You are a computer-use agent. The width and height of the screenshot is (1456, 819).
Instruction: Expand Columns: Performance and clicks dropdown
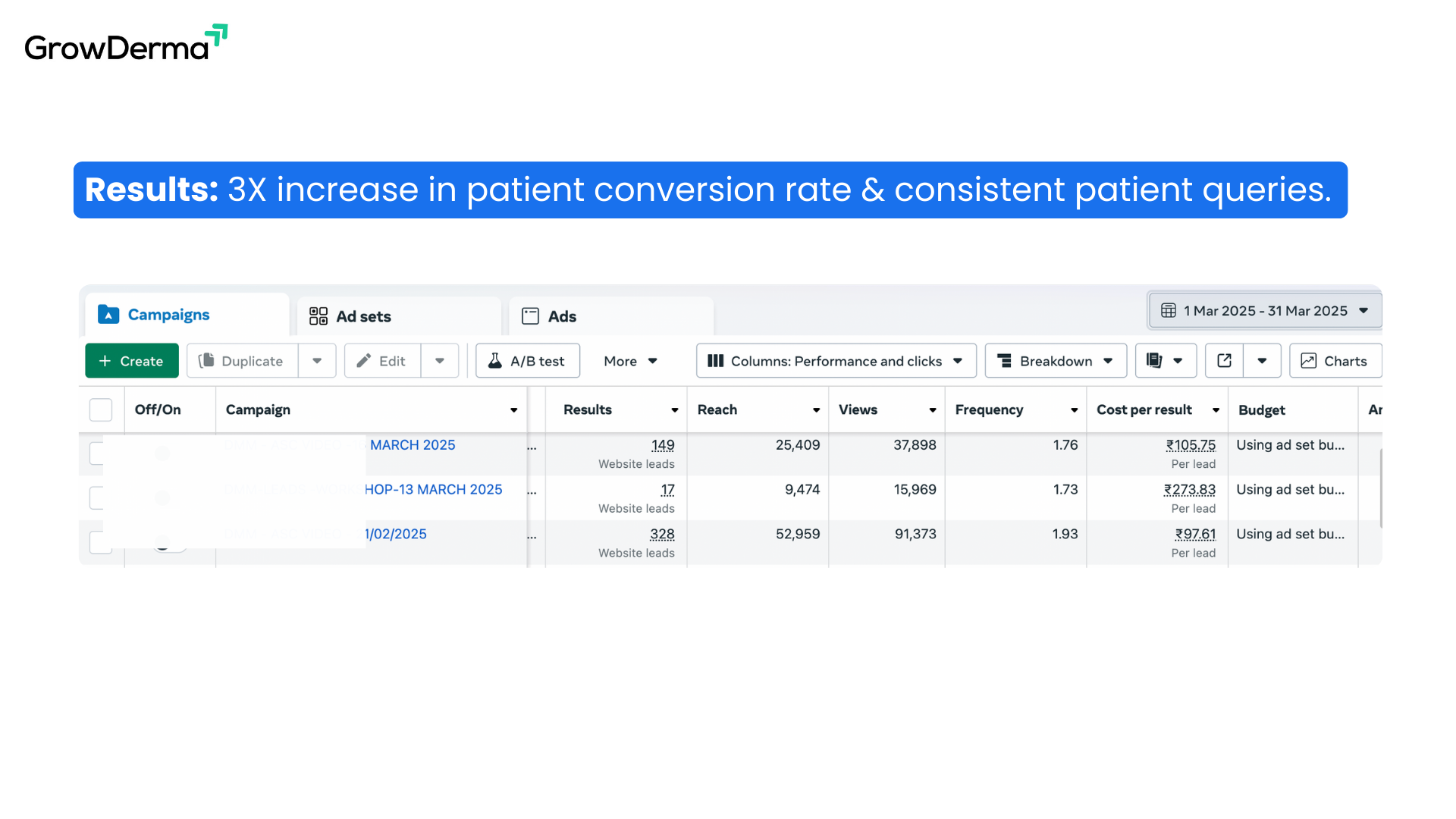point(836,361)
